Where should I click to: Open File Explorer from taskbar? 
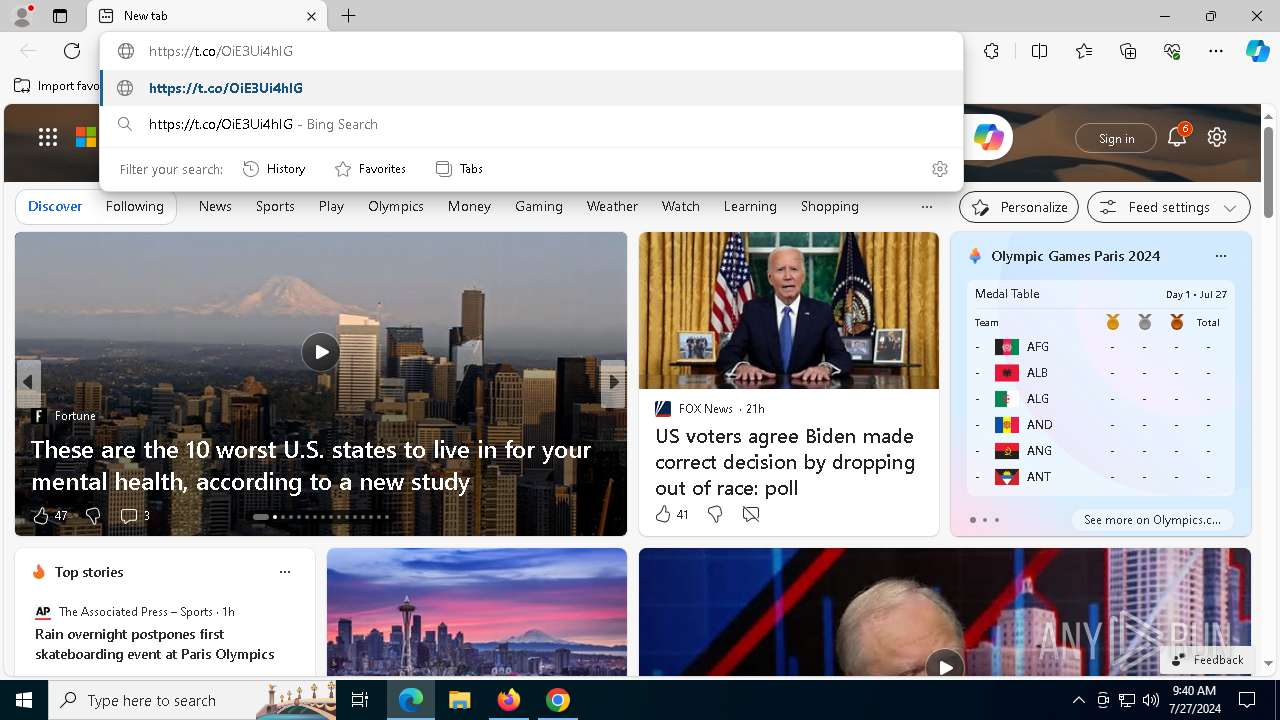(x=459, y=700)
